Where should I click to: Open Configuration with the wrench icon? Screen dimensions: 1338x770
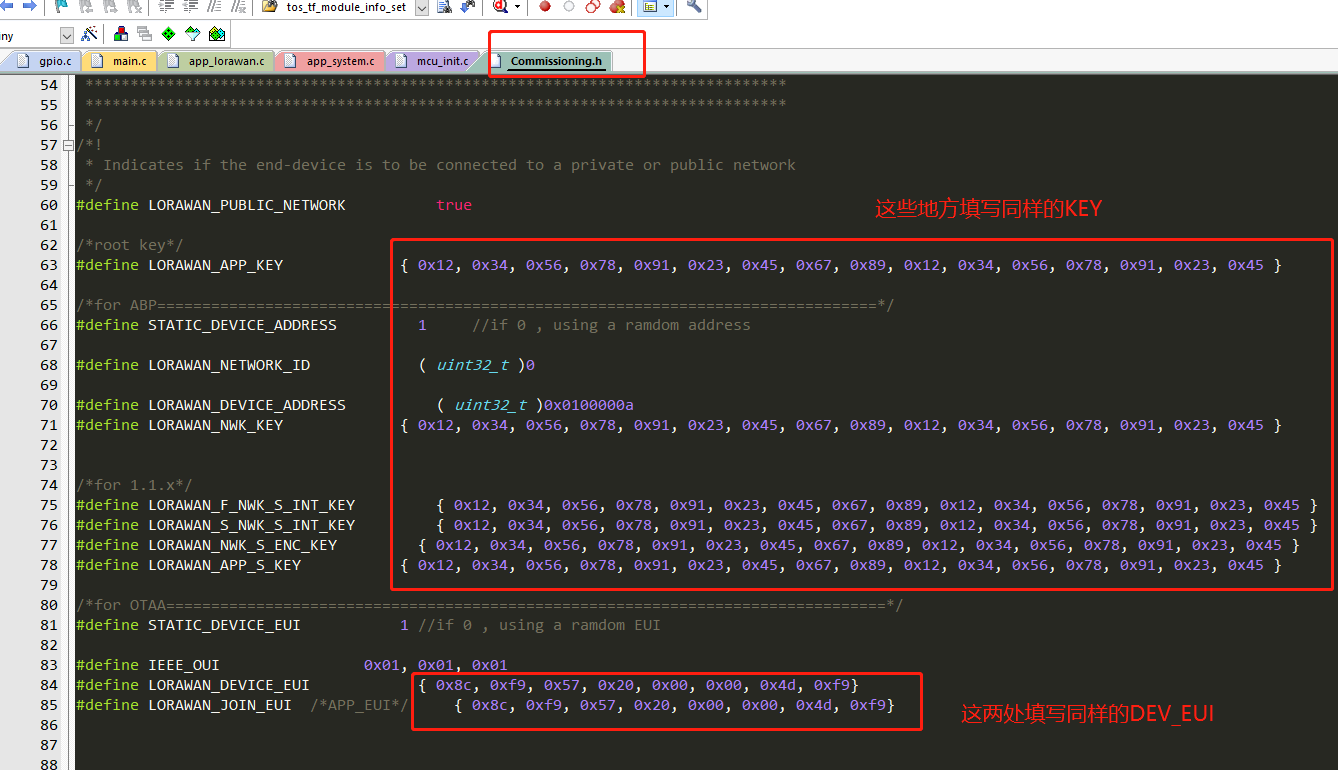tap(694, 6)
